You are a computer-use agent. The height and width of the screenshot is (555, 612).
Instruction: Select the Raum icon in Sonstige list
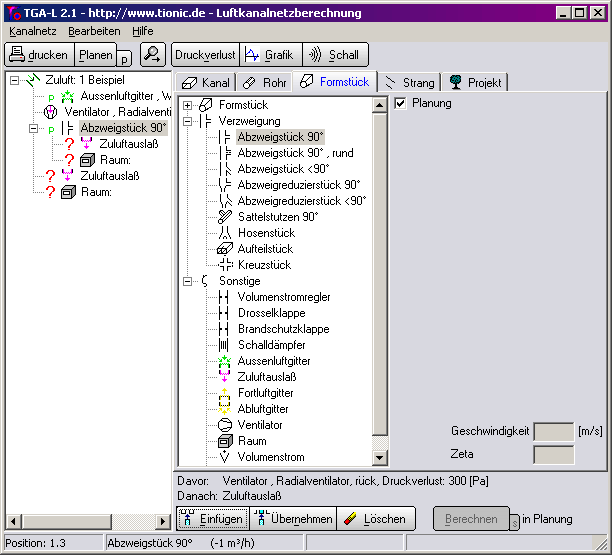pyautogui.click(x=225, y=441)
